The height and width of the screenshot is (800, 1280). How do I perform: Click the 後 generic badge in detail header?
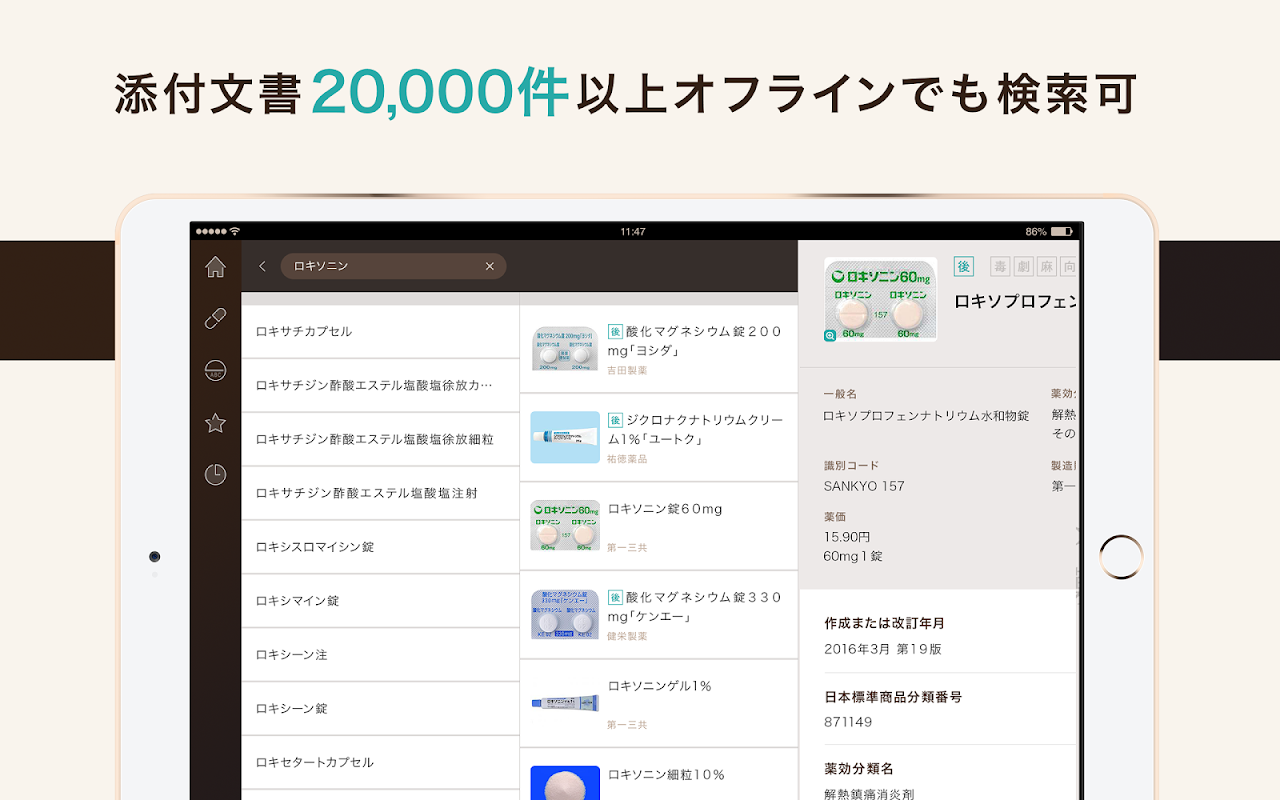coord(963,266)
